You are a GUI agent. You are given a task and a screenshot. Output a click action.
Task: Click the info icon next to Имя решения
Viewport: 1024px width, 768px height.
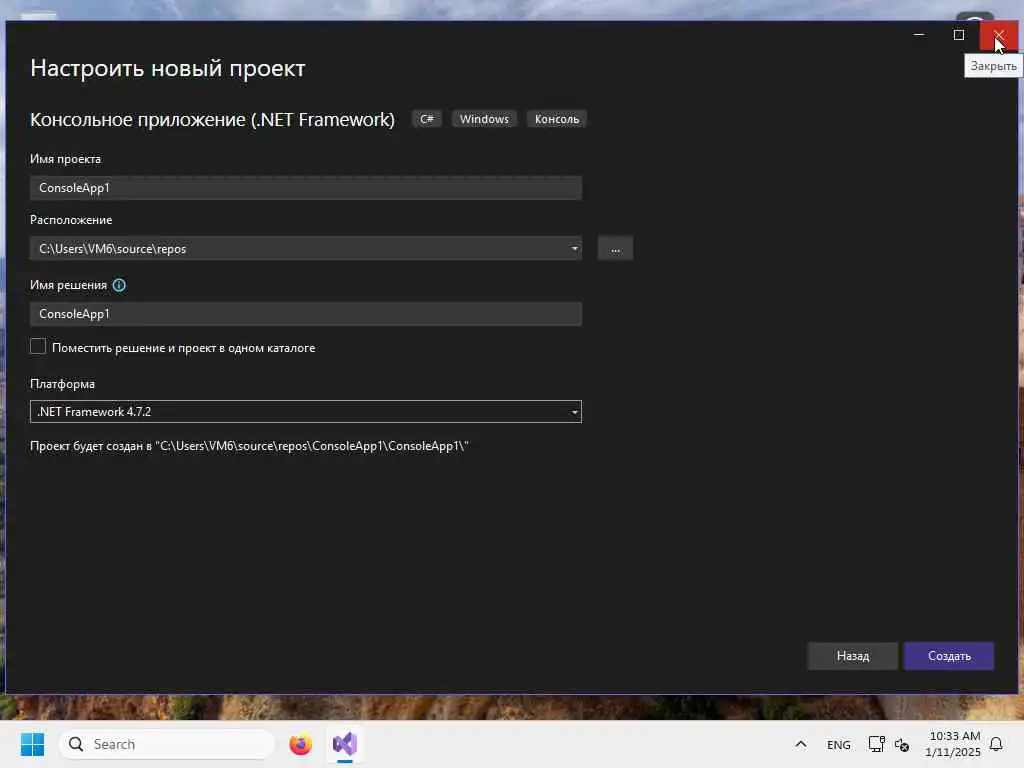[119, 285]
